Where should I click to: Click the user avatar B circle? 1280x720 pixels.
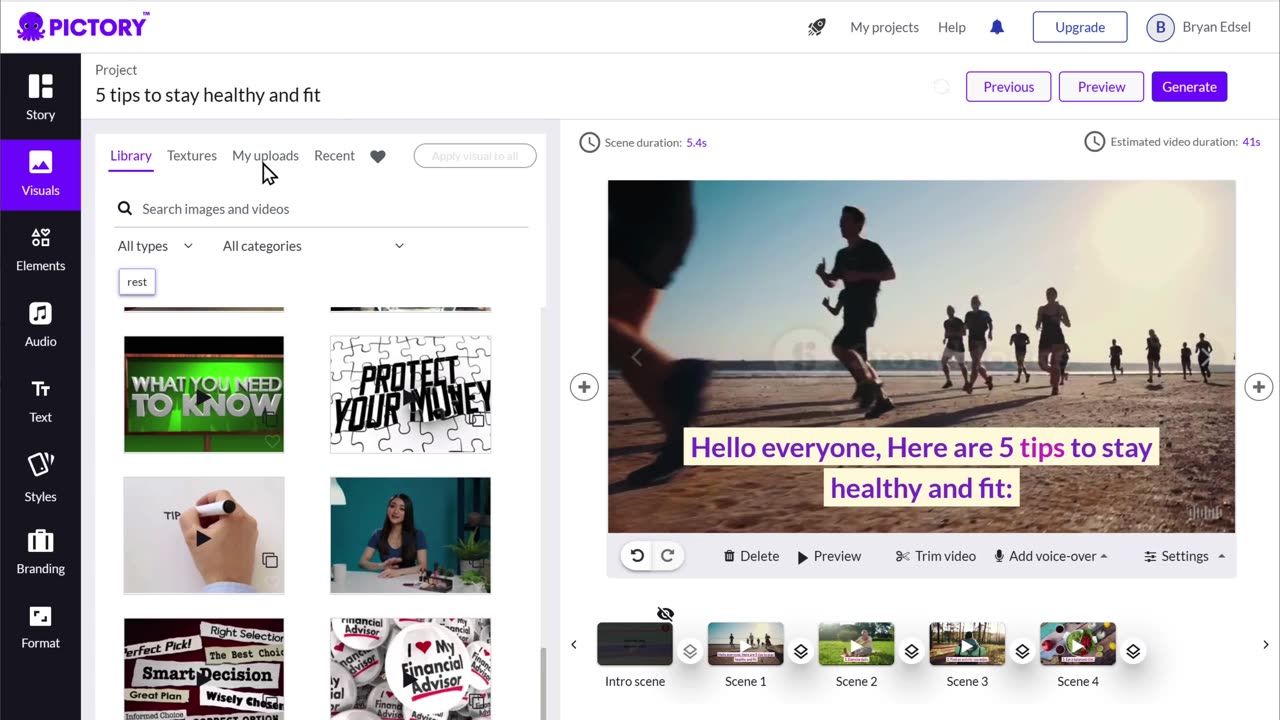1160,27
